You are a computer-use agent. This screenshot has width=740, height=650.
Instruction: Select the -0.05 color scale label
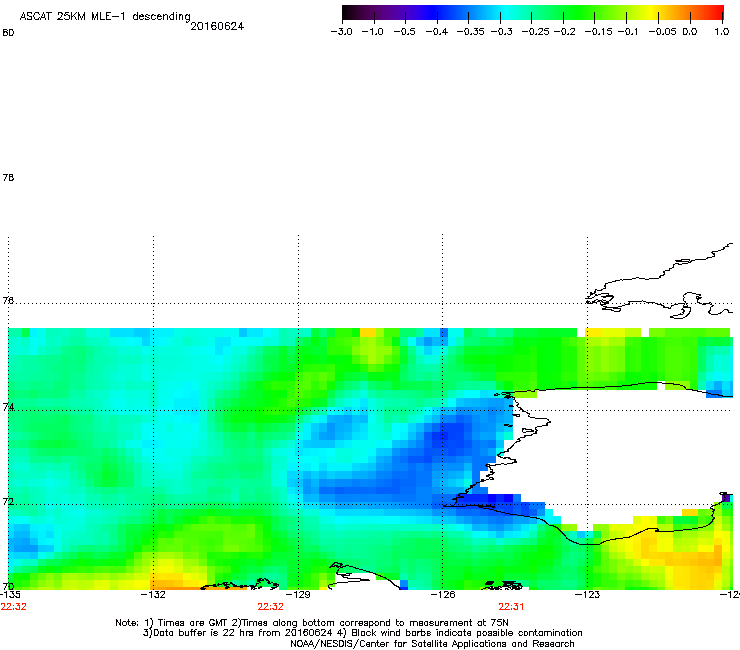click(x=663, y=32)
